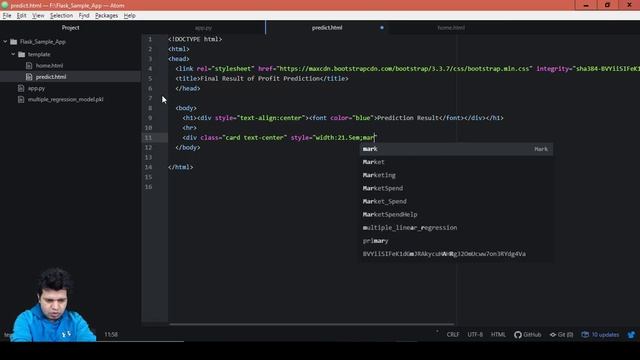Minimize the Atom window
Viewport: 640px width, 360px height.
pyautogui.click(x=586, y=5)
